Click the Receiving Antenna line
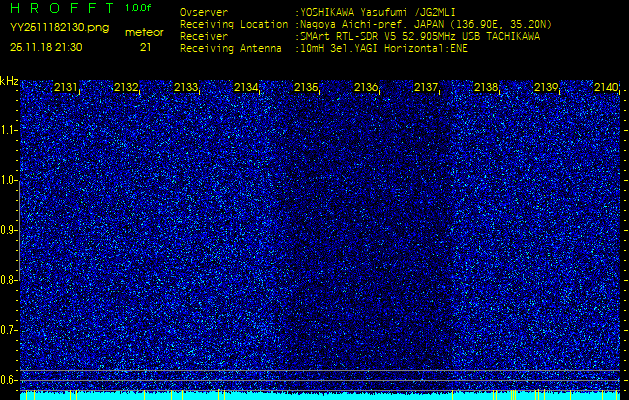This screenshot has height=400, width=629. 324,49
